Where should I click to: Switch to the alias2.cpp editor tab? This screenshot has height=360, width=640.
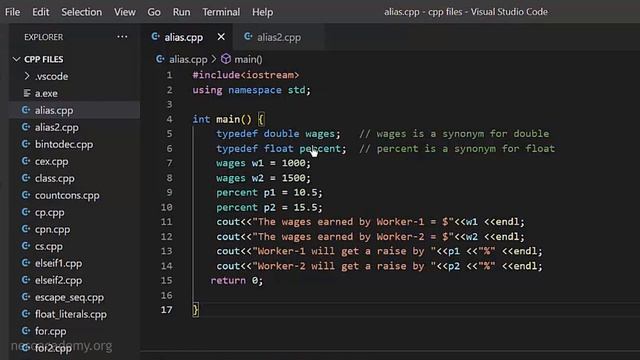(279, 37)
